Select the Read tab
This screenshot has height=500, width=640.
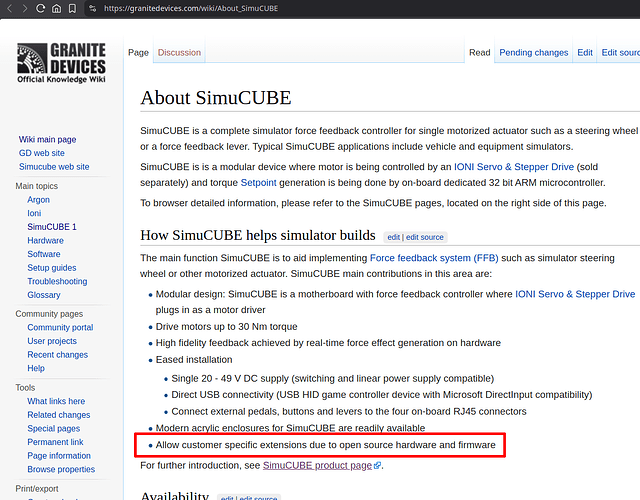coord(480,53)
